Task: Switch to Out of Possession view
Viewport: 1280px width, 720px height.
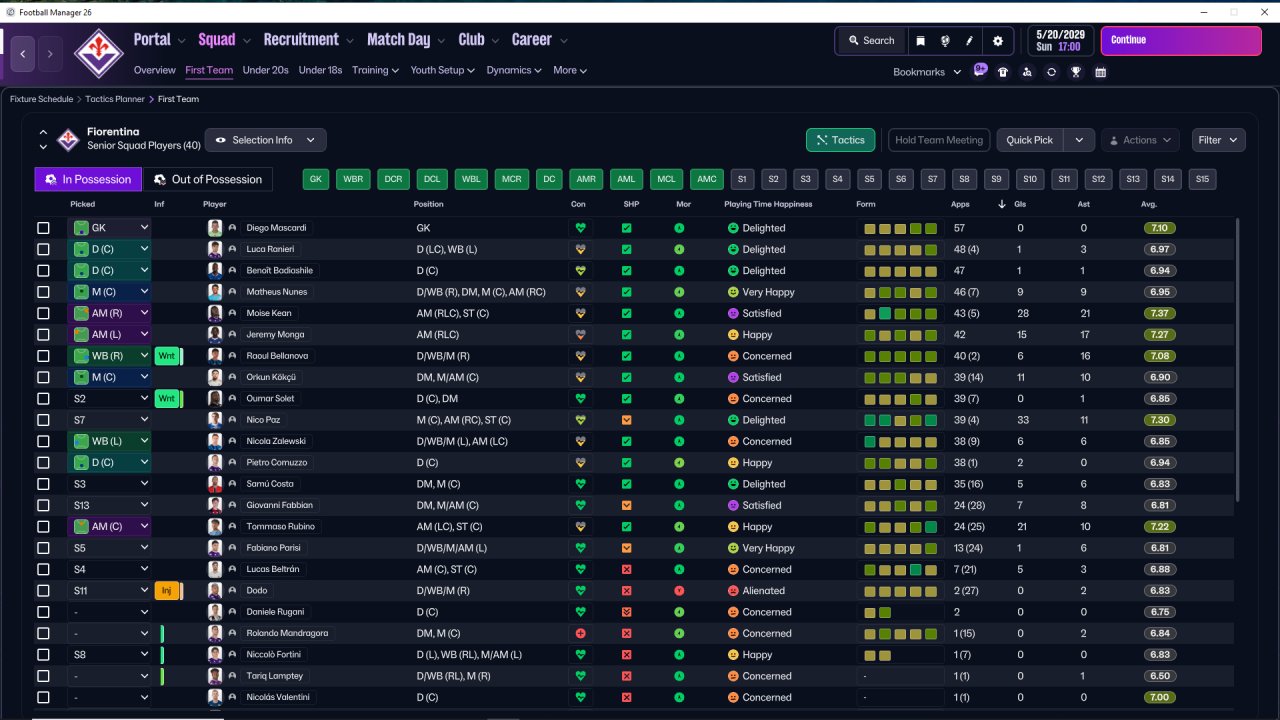Action: [x=209, y=179]
